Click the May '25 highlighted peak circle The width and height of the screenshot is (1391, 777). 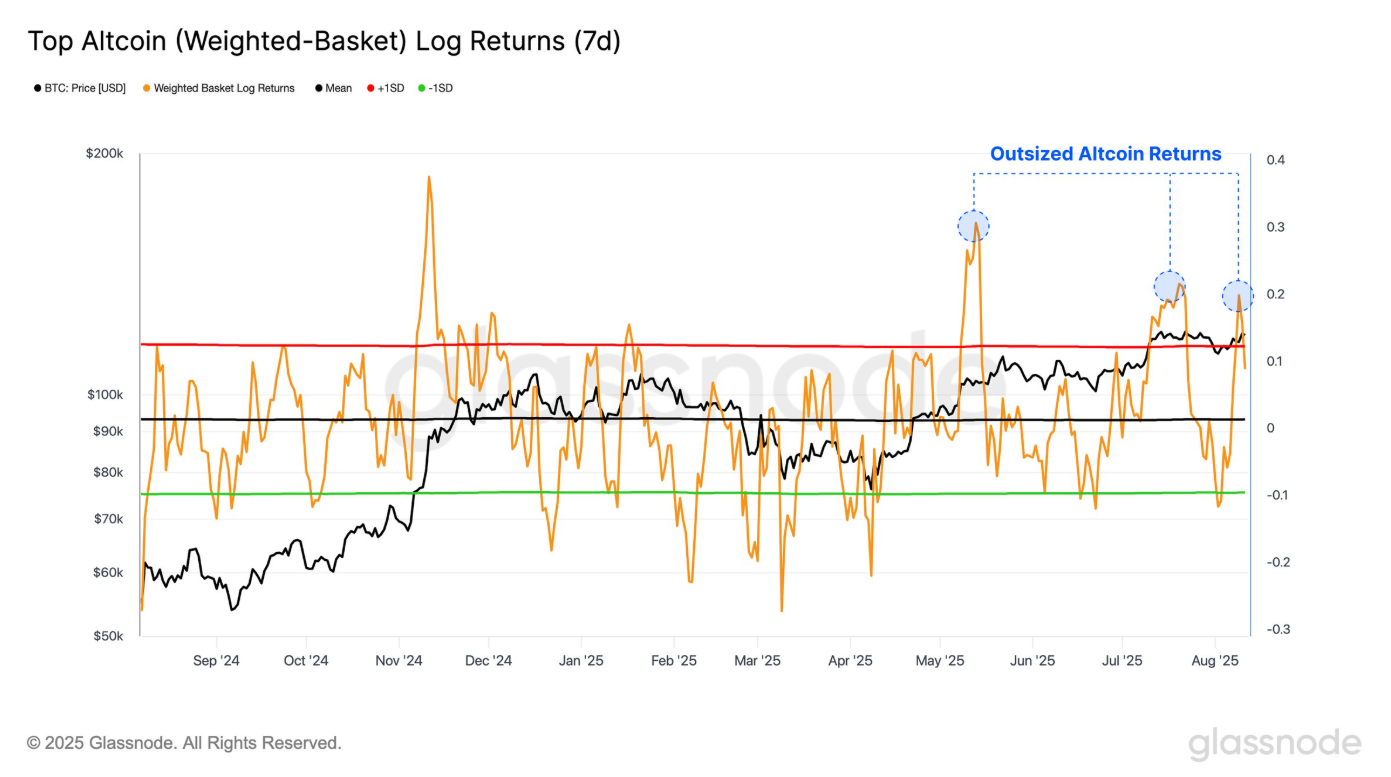click(x=973, y=226)
